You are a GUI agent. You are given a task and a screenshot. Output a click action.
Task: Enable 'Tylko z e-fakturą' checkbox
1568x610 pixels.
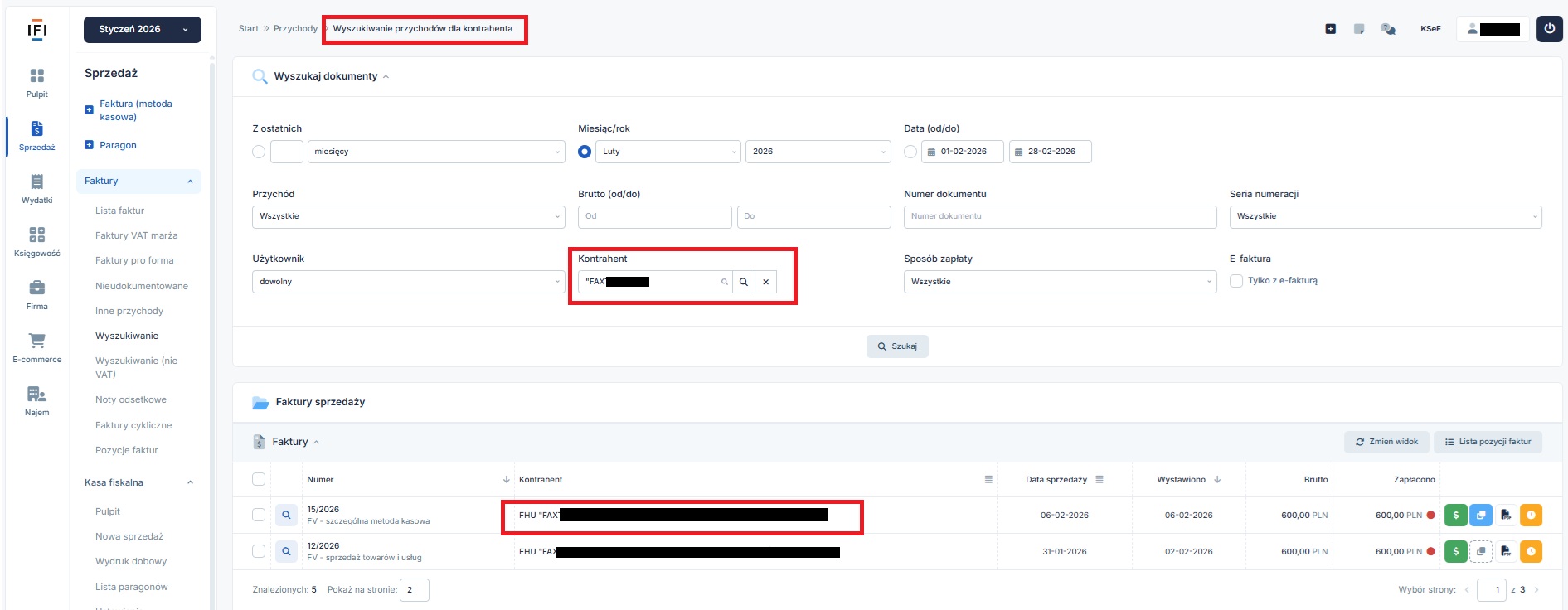pos(1236,281)
